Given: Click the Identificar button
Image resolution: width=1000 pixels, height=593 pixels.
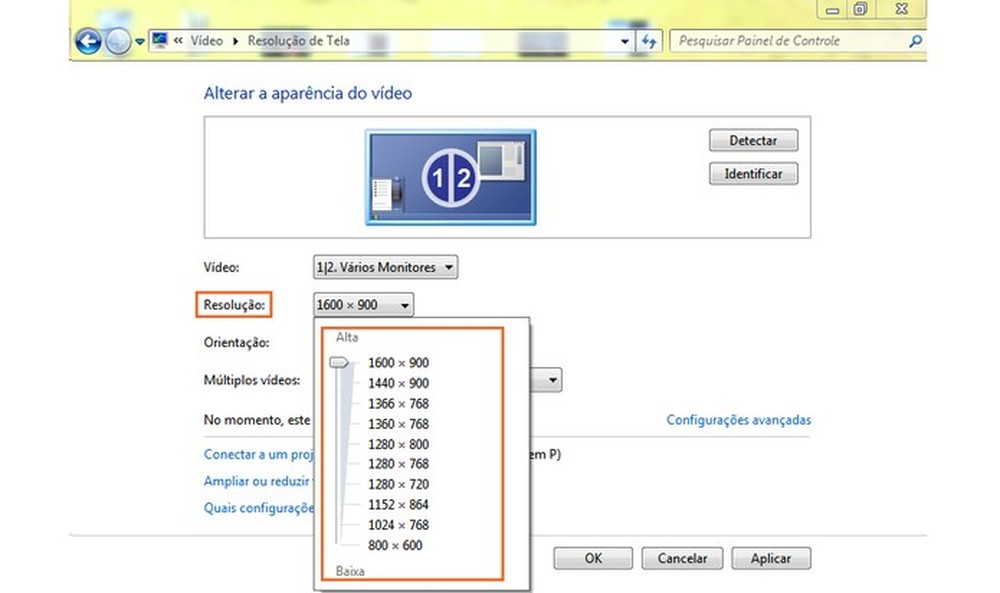Looking at the screenshot, I should tap(753, 173).
